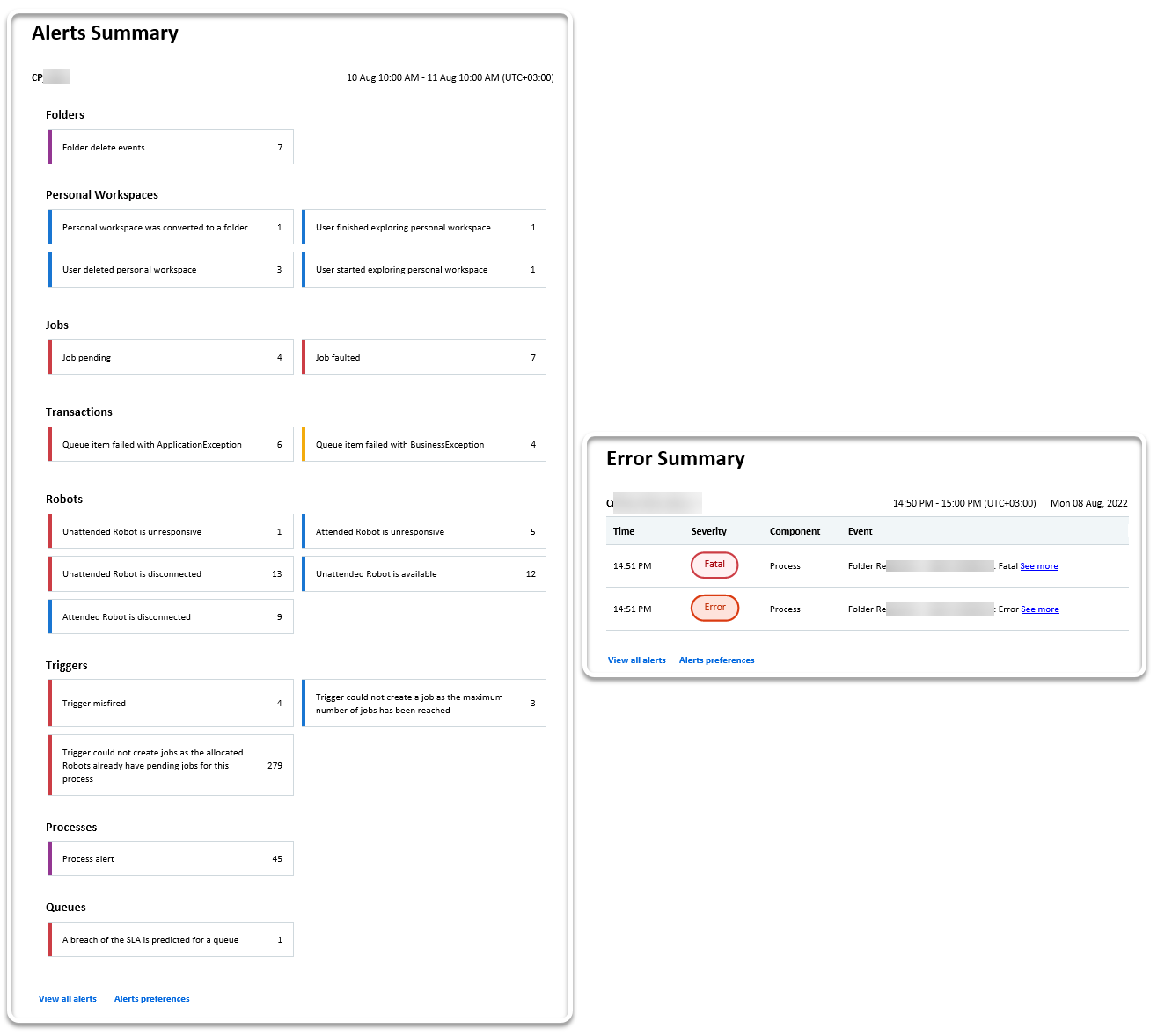Viewport: 1172px width, 1036px height.
Task: Open Unattended Robot is available card
Action: click(424, 573)
